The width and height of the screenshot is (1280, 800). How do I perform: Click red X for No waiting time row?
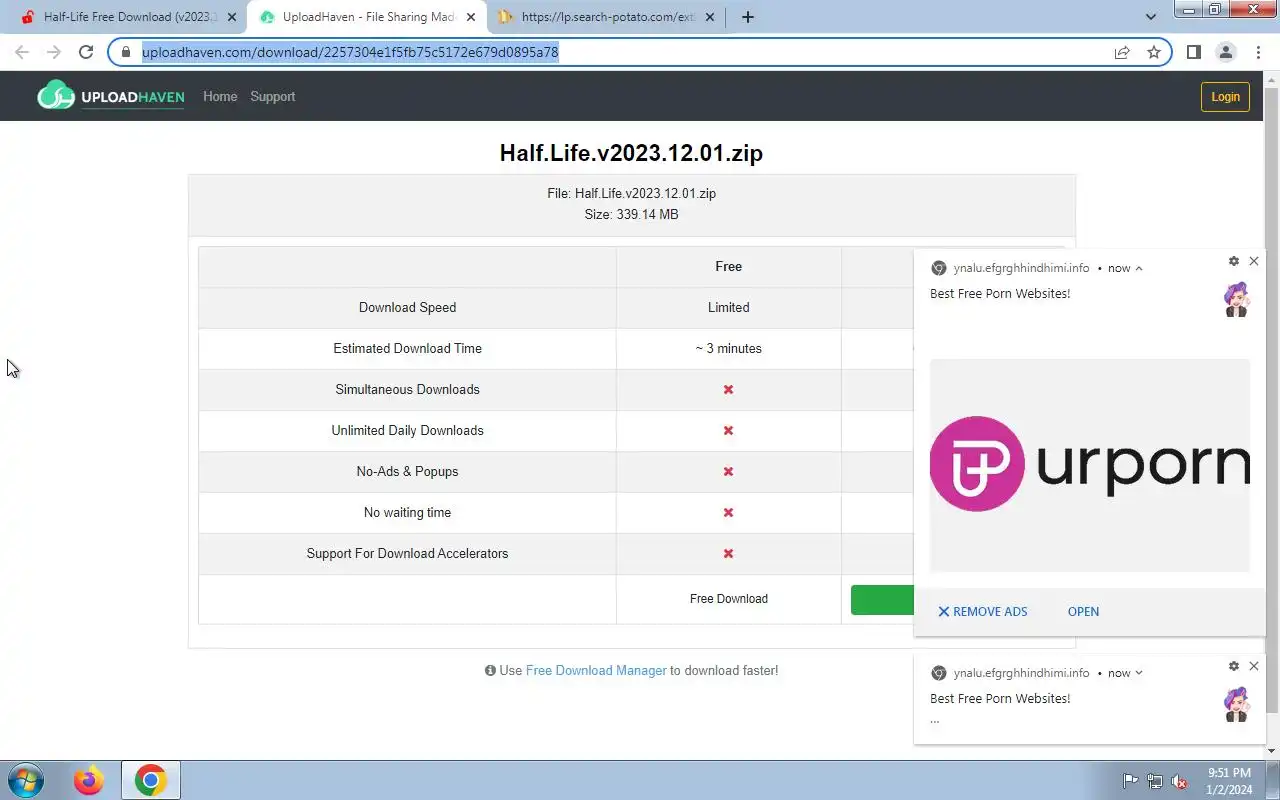pos(728,512)
